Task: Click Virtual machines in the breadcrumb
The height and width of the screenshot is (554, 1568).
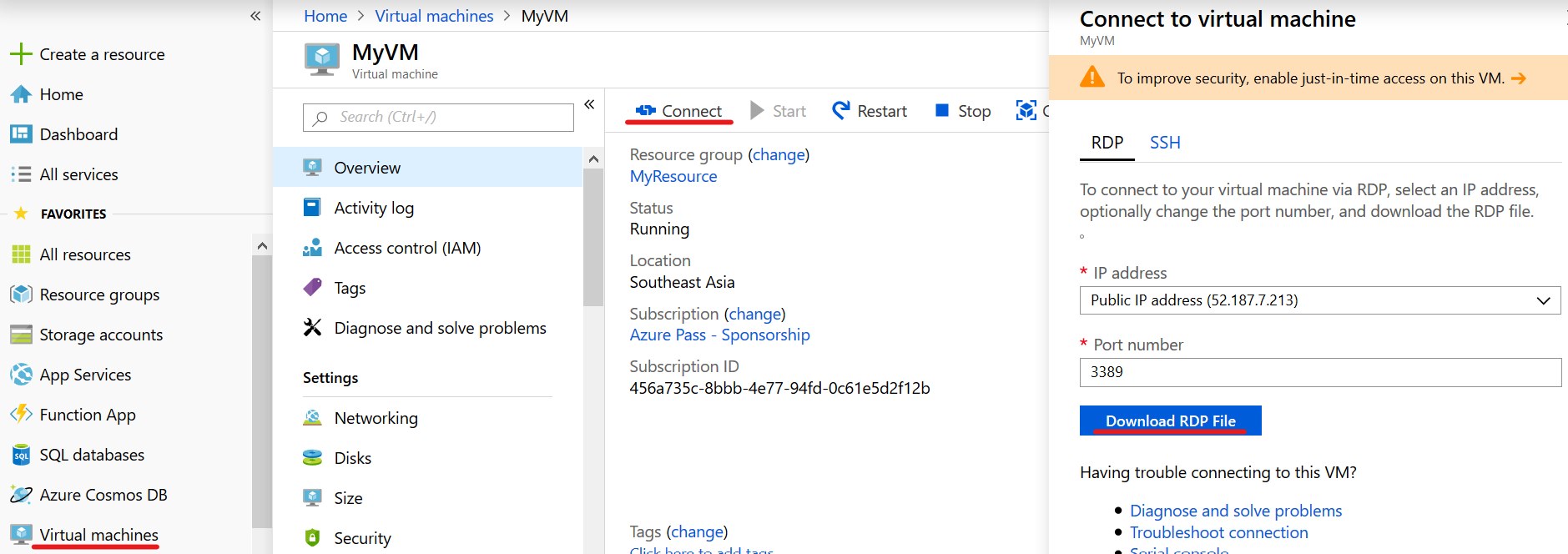Action: [x=434, y=16]
